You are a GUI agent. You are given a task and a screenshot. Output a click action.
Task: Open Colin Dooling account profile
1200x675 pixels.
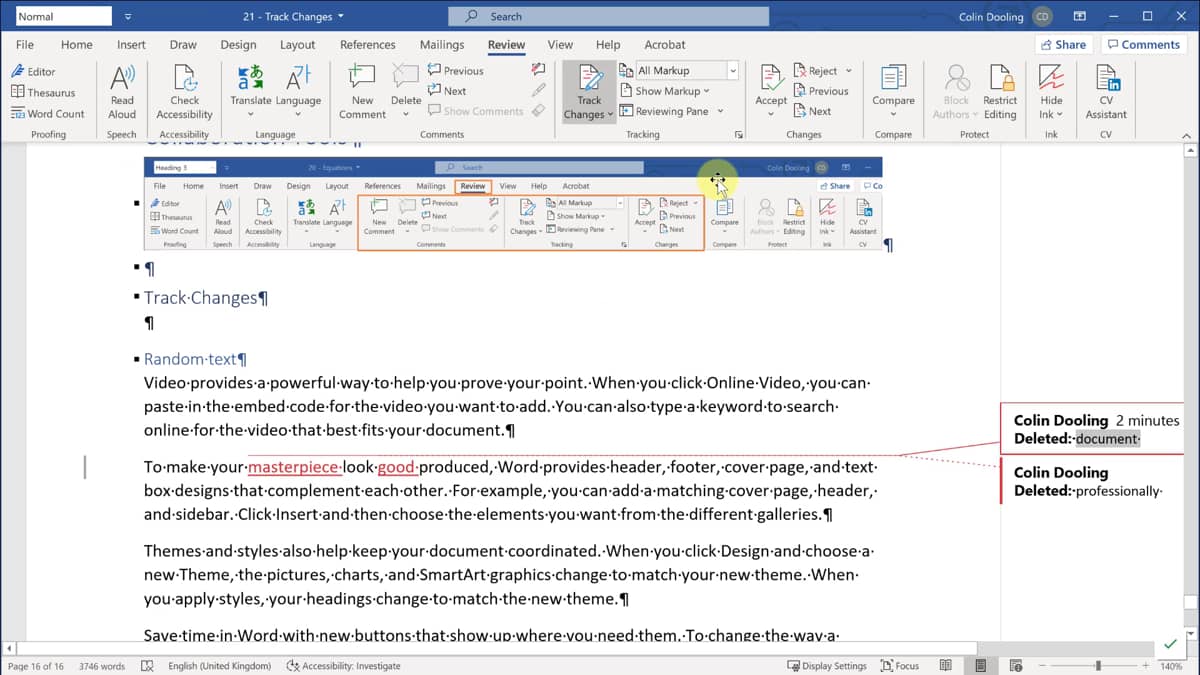click(1005, 16)
